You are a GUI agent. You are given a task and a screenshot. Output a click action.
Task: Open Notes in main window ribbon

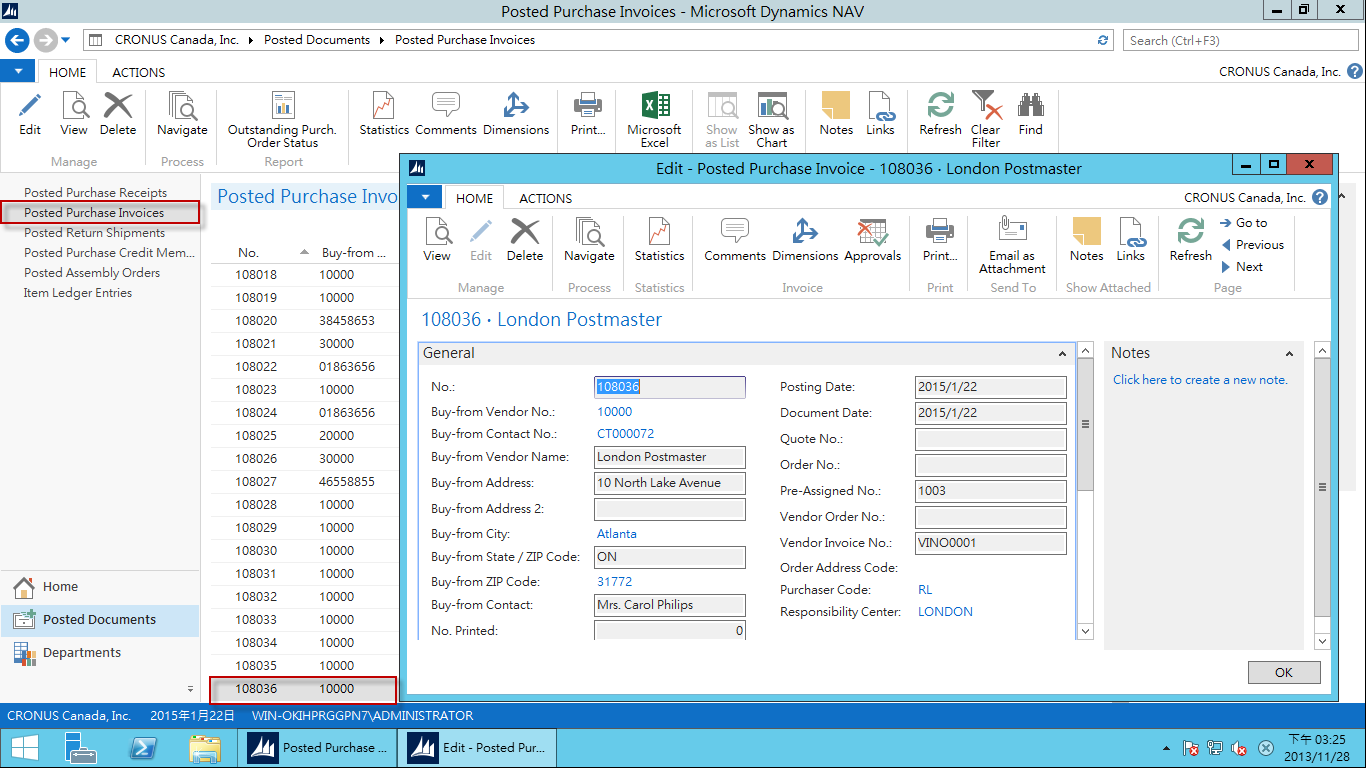(836, 114)
